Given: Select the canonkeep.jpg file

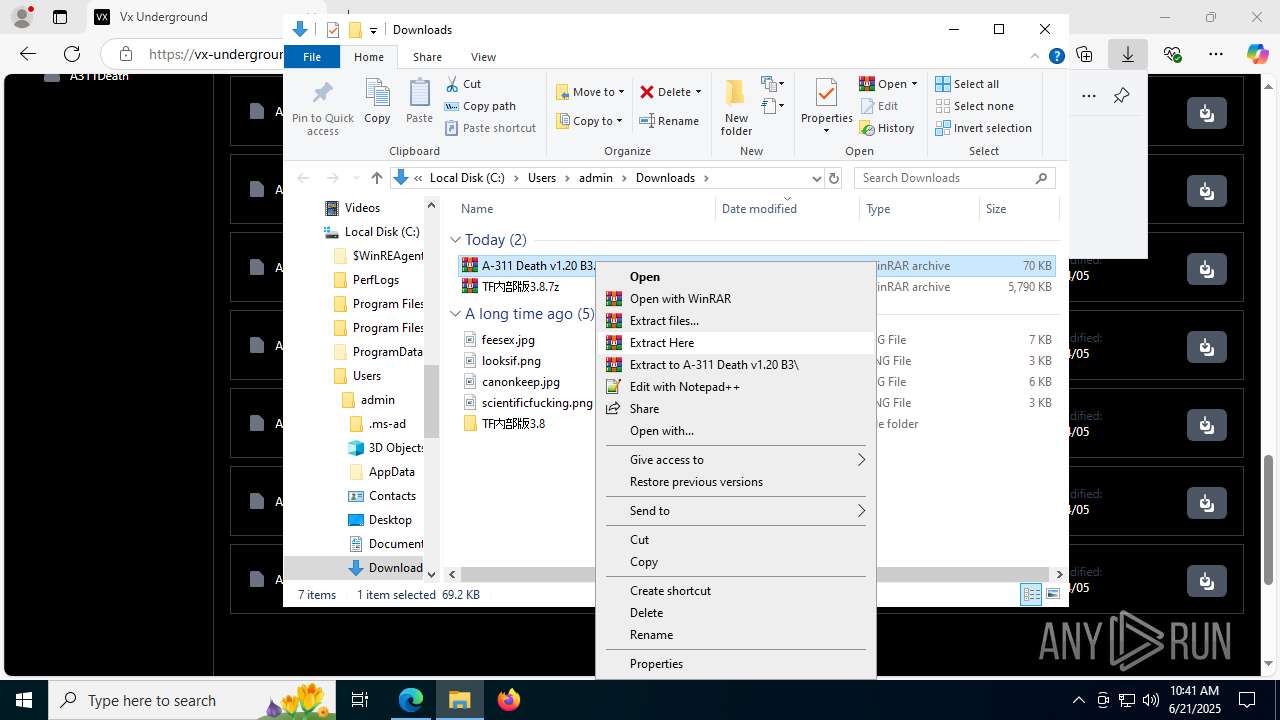Looking at the screenshot, I should (520, 382).
